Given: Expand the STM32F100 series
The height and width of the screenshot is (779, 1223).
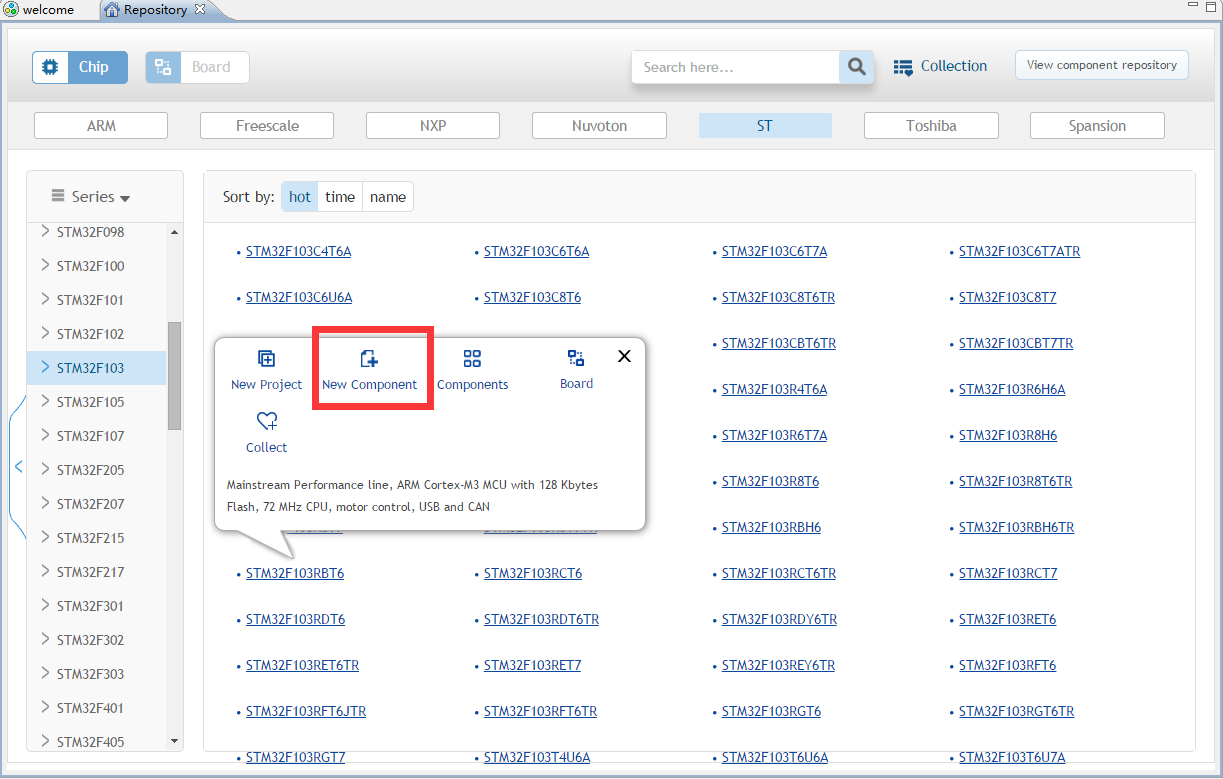Looking at the screenshot, I should [45, 265].
